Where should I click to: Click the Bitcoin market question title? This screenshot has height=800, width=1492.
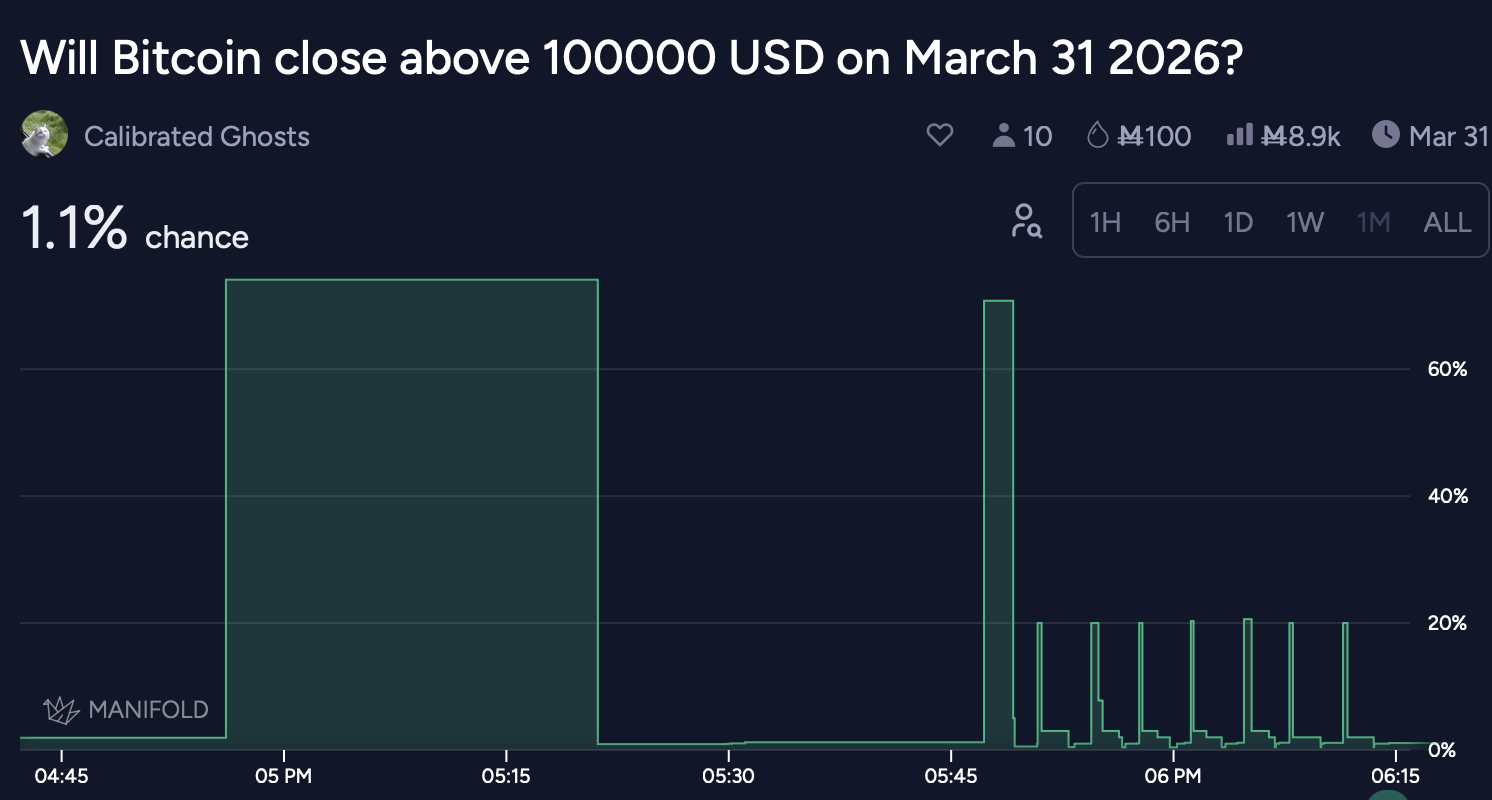(632, 60)
